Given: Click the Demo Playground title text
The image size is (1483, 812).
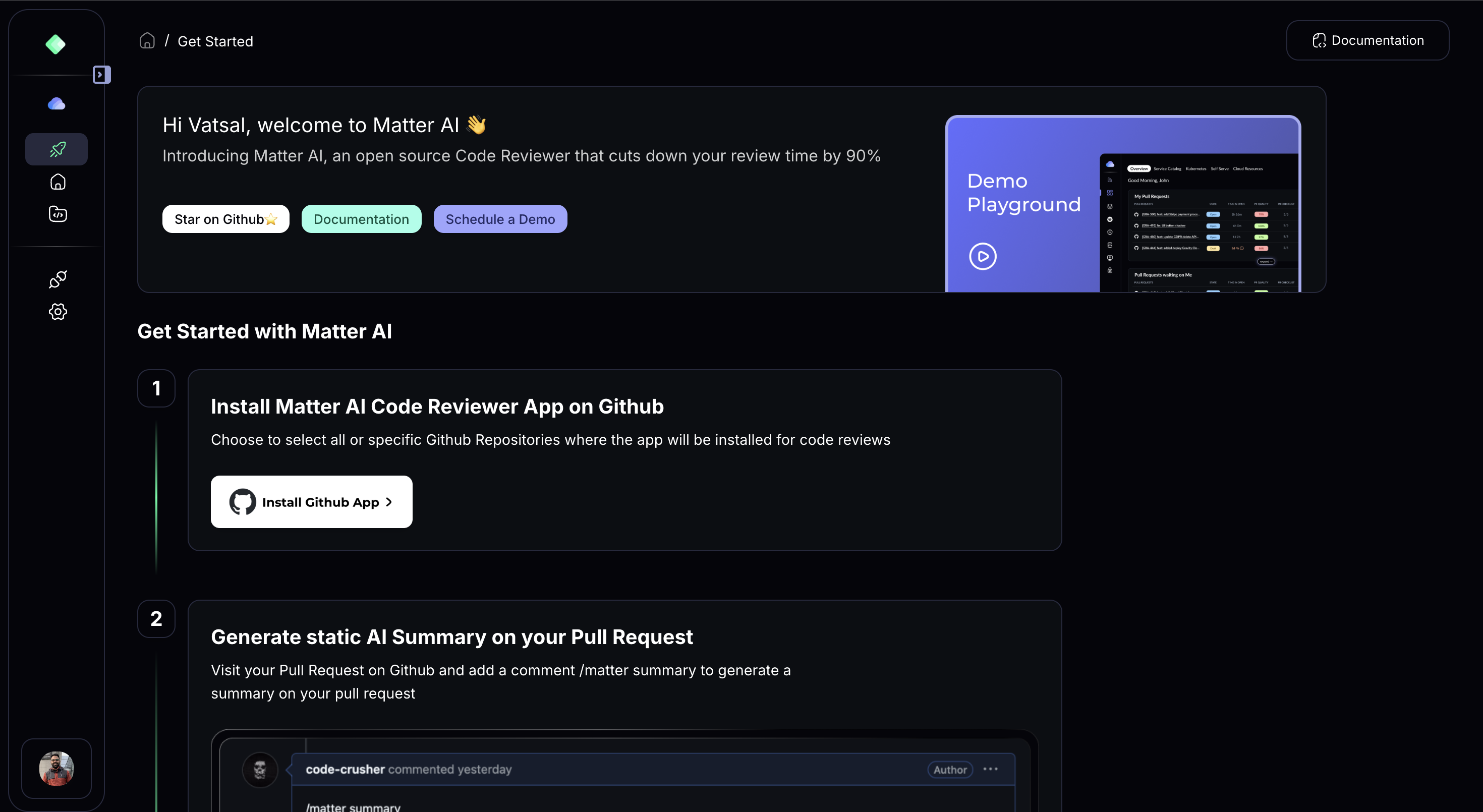Looking at the screenshot, I should pyautogui.click(x=1023, y=193).
